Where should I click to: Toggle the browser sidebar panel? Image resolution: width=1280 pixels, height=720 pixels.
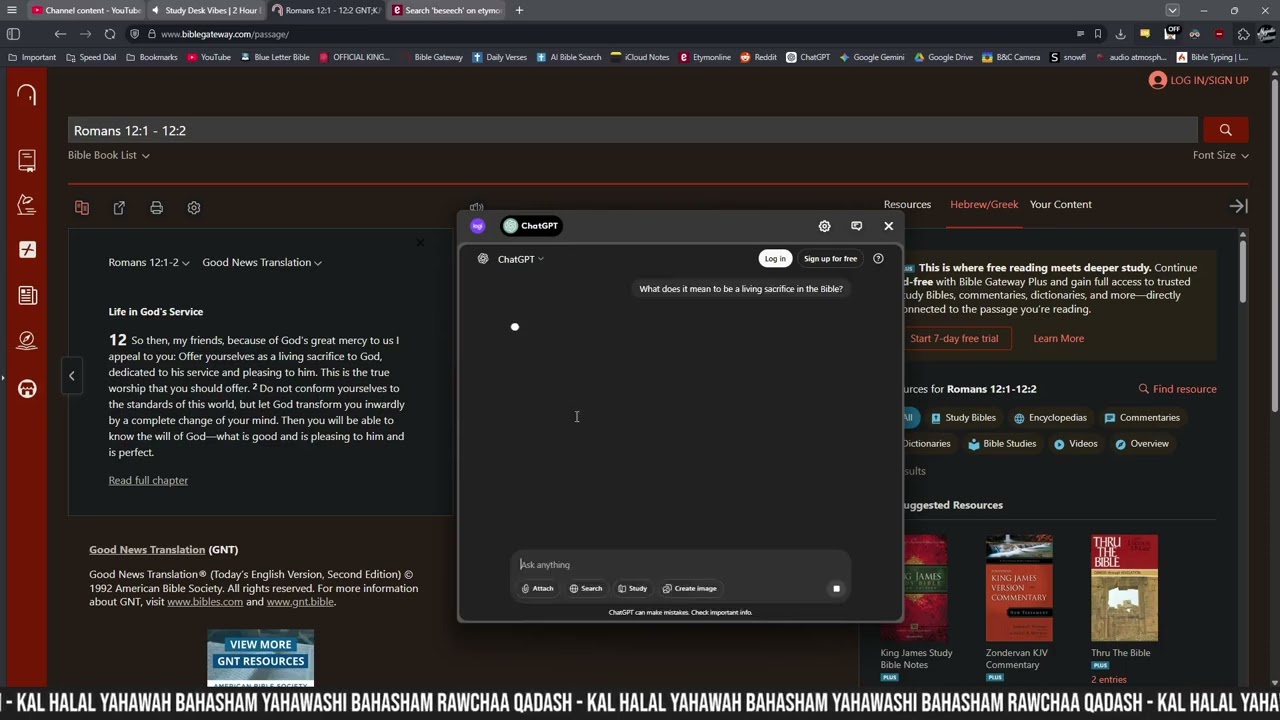point(13,34)
